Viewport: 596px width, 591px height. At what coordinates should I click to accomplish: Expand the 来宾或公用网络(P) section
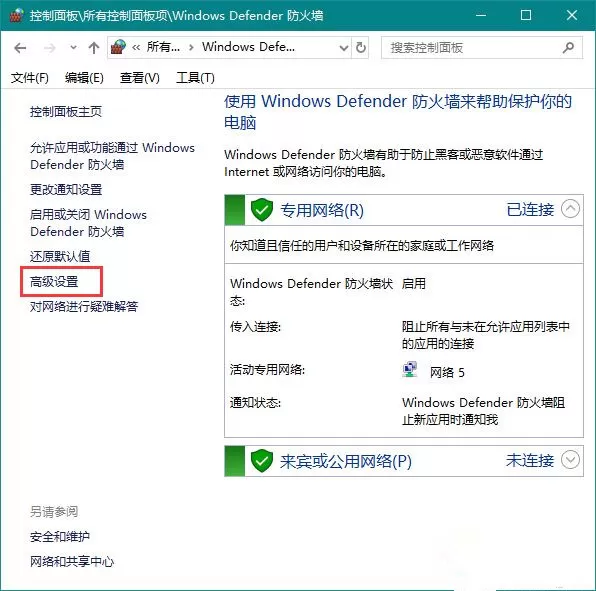pos(570,460)
